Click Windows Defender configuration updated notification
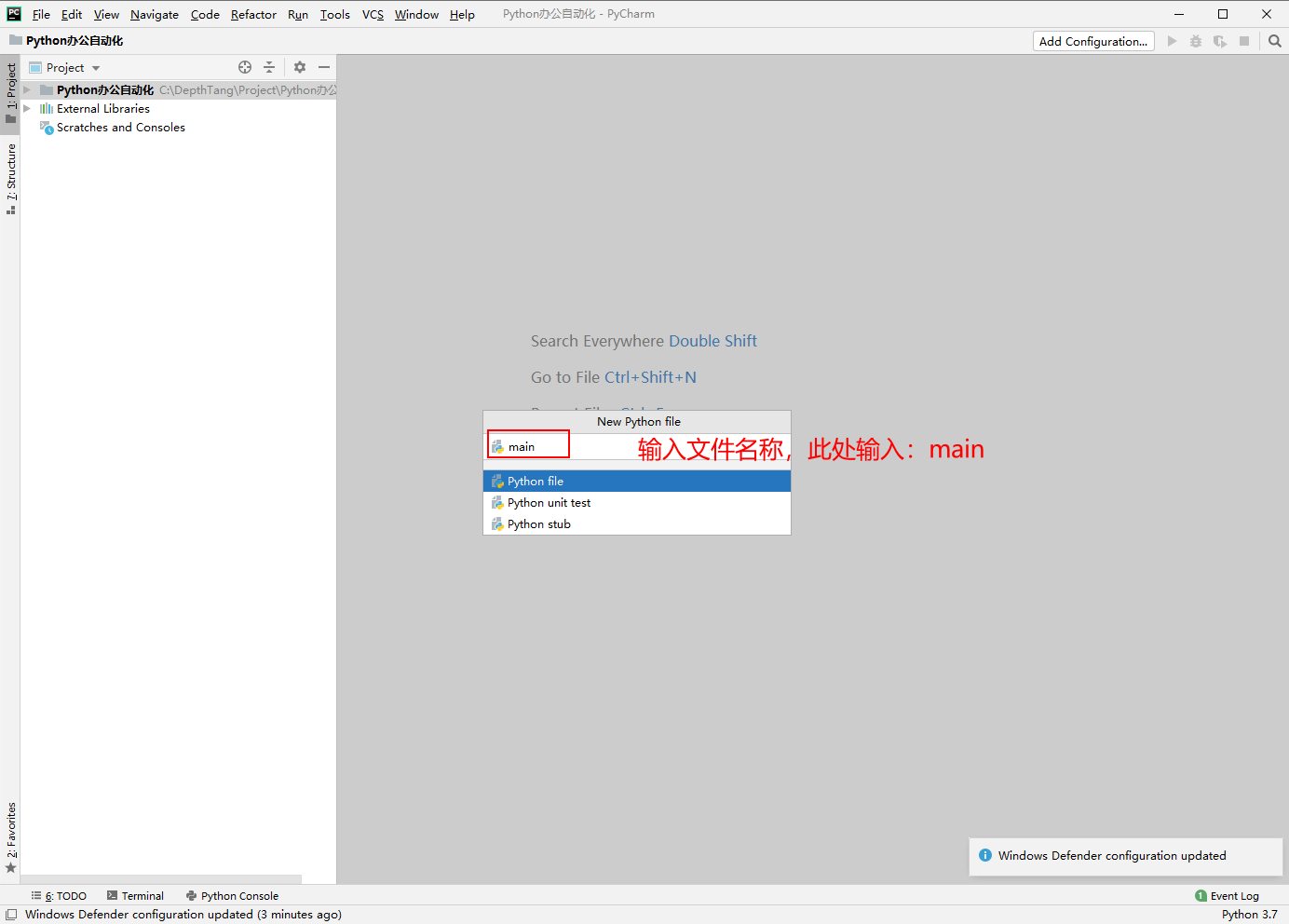Image resolution: width=1289 pixels, height=924 pixels. (x=1125, y=856)
